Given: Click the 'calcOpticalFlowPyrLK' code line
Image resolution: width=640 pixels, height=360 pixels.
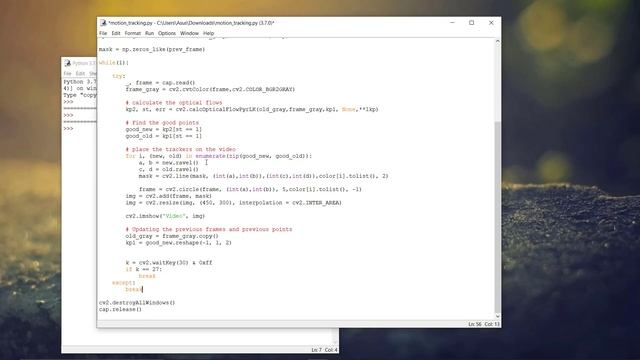Looking at the screenshot, I should (252, 109).
